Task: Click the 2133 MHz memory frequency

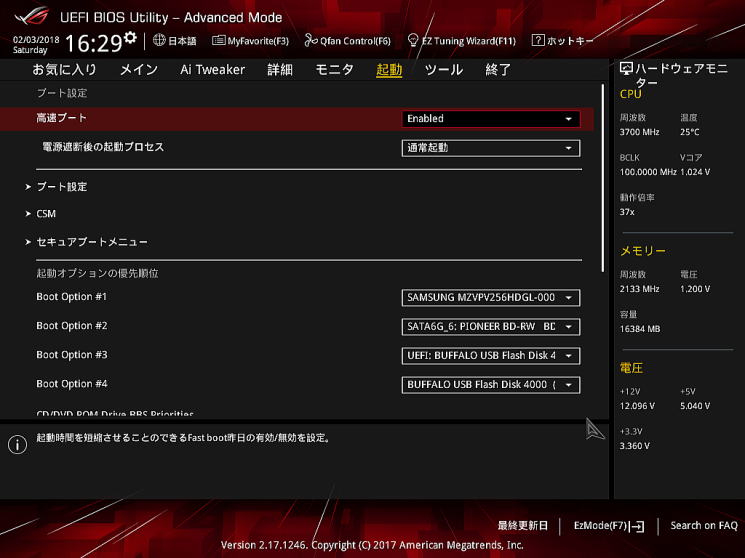Action: [x=640, y=289]
